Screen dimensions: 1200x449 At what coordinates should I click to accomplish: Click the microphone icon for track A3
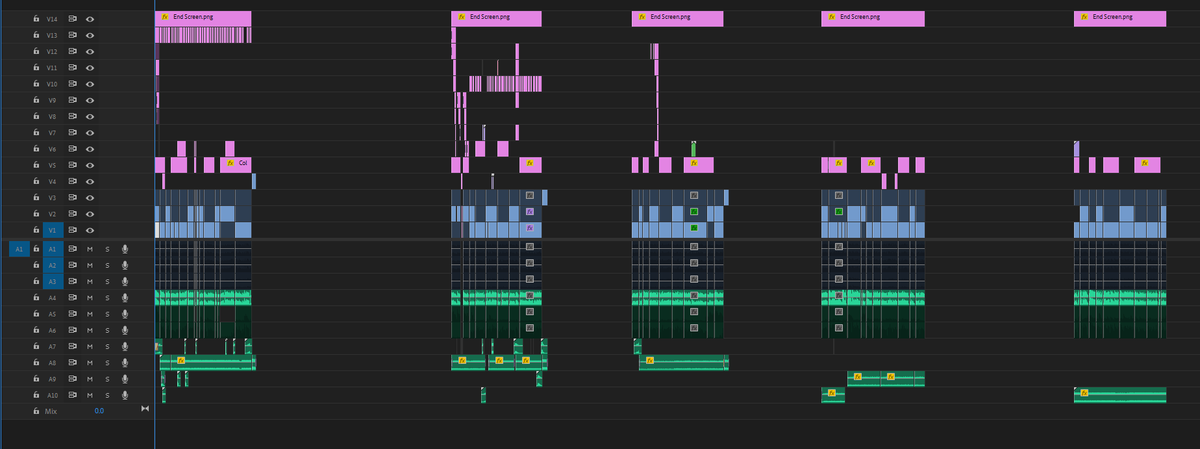coord(125,281)
